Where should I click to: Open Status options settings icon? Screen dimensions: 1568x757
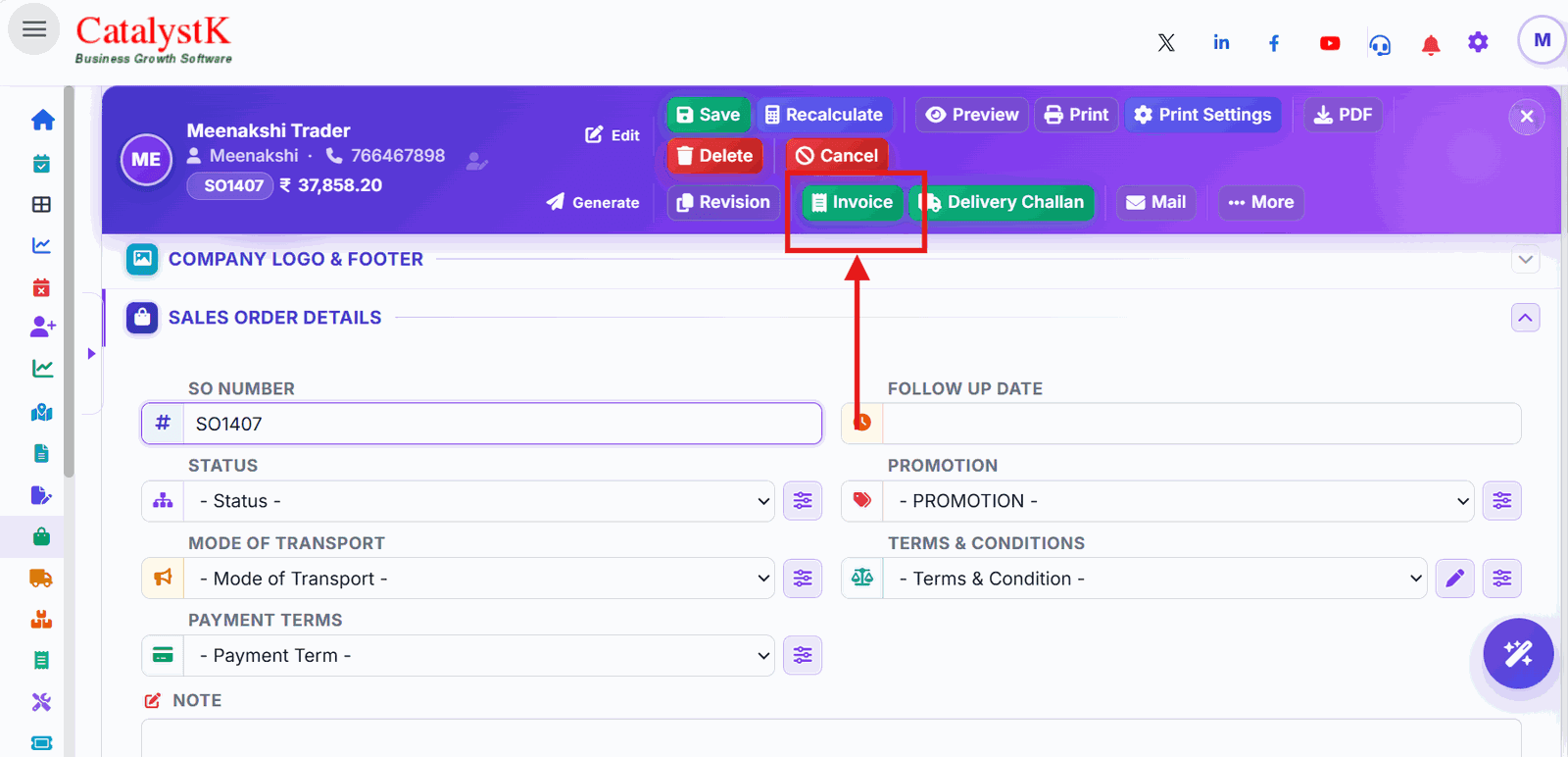click(x=803, y=501)
